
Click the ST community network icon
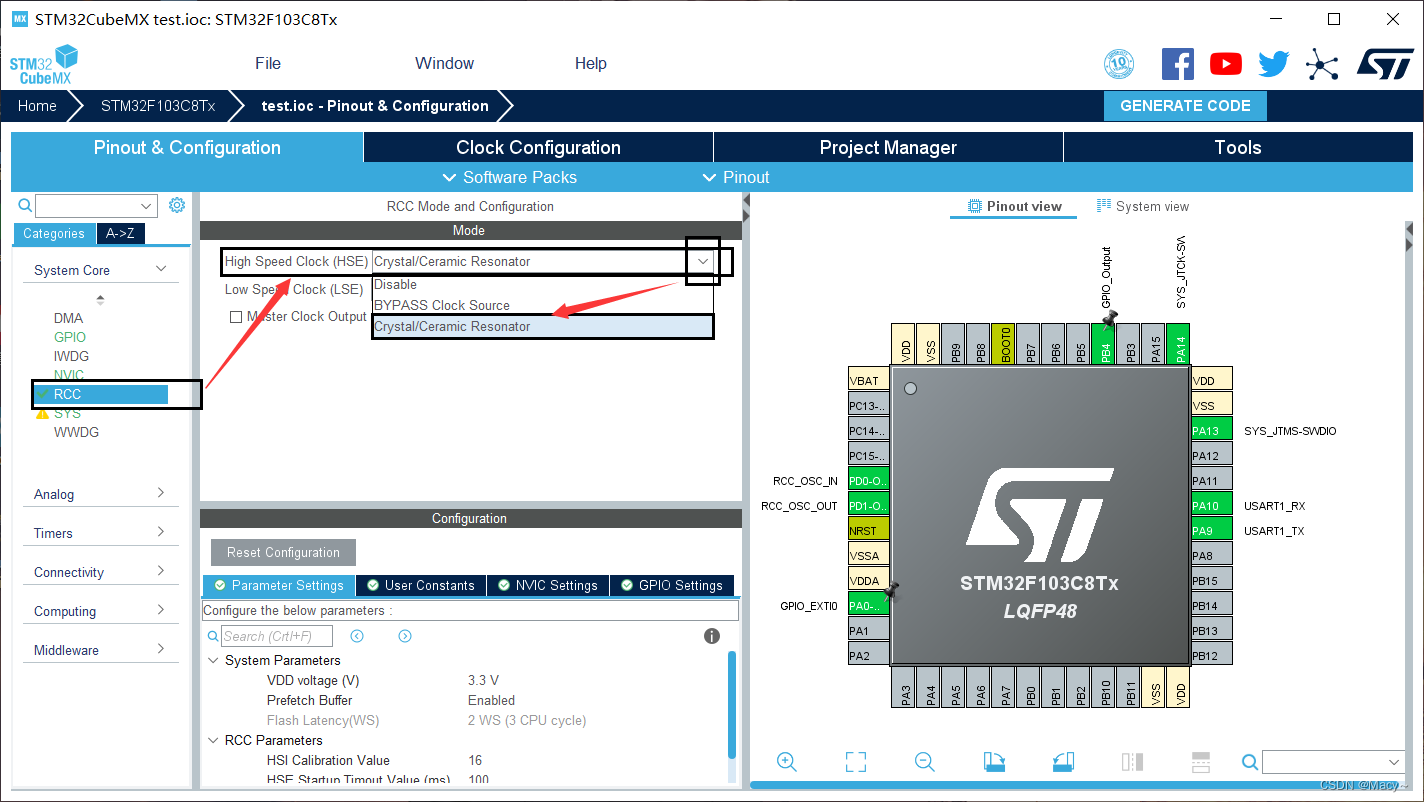1322,66
